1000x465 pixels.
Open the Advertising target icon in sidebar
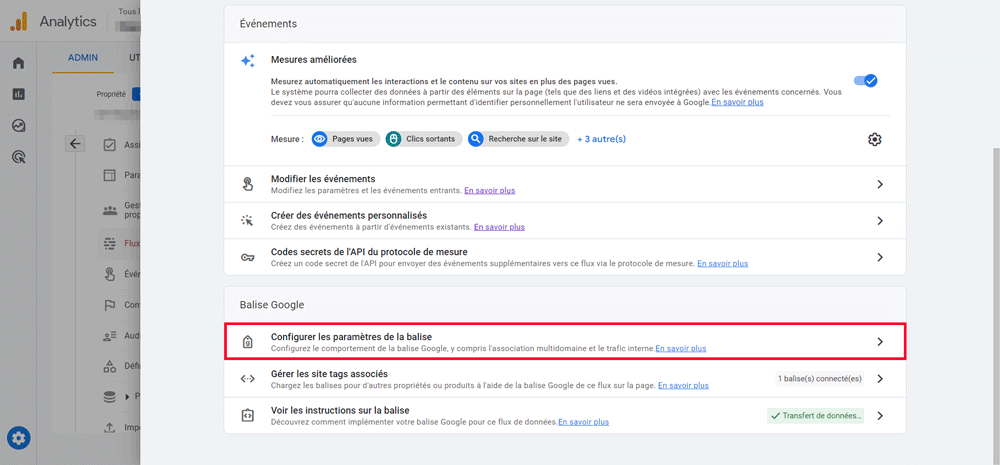(18, 157)
